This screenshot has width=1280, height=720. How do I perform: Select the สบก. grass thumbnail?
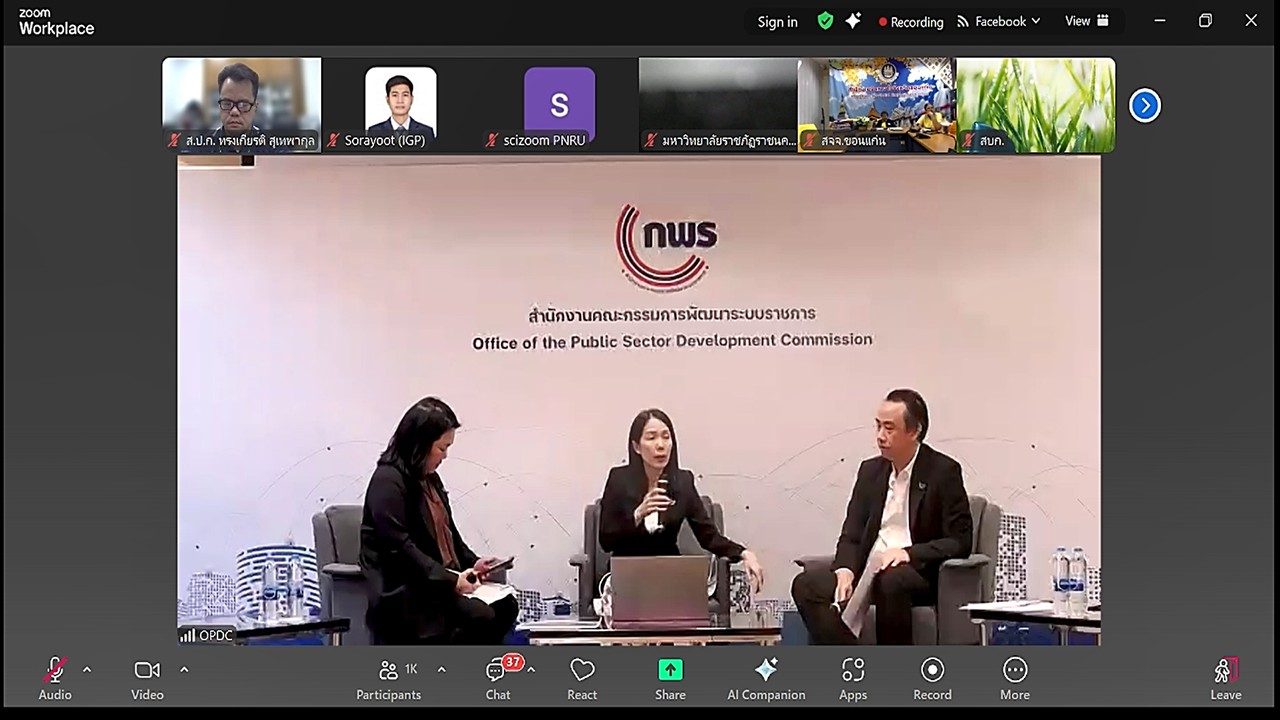[1036, 105]
